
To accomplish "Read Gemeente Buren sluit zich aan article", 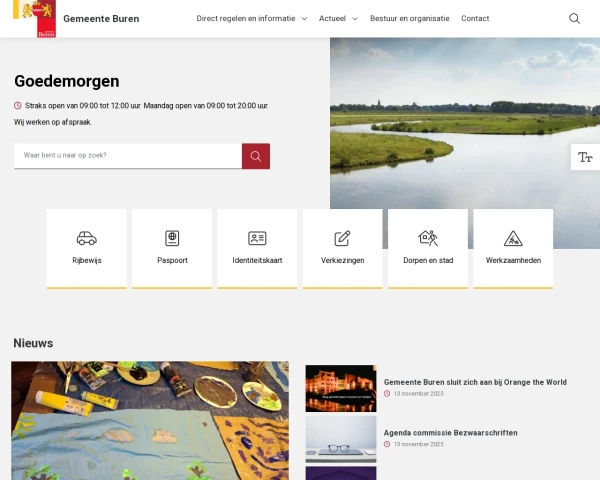I will coord(475,382).
